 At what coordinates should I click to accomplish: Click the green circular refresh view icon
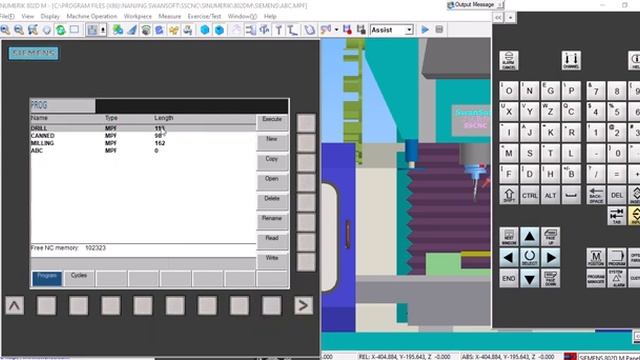tap(60, 30)
